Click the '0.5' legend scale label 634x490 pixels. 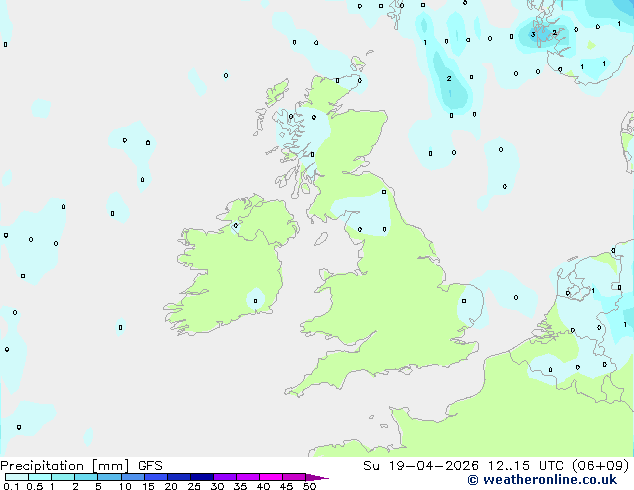click(x=35, y=486)
